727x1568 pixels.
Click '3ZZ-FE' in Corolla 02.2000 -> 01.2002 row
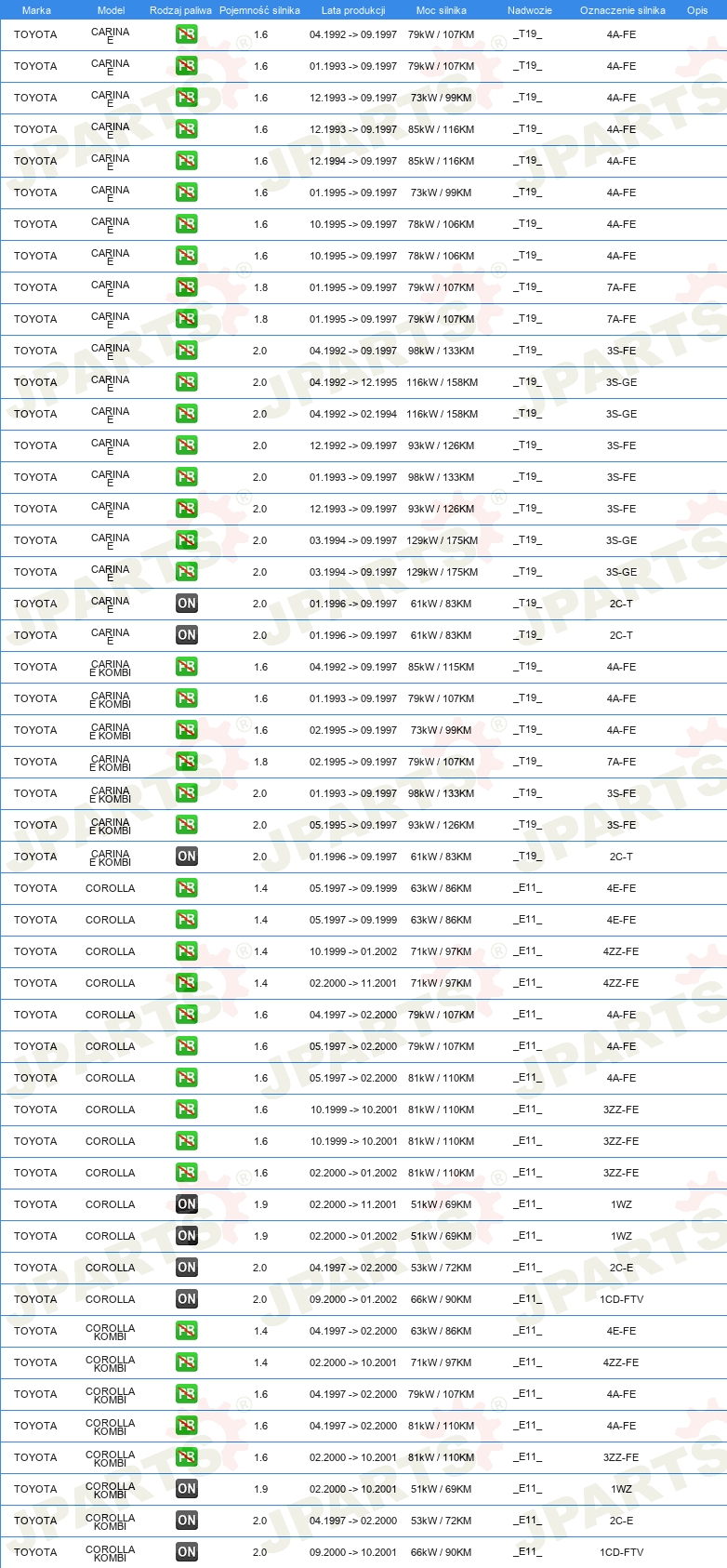point(622,1173)
